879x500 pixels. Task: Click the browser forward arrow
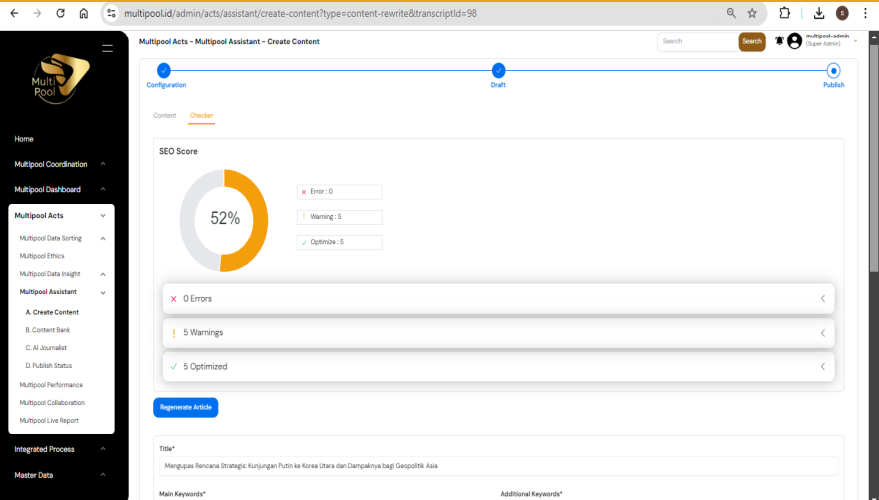pyautogui.click(x=37, y=13)
